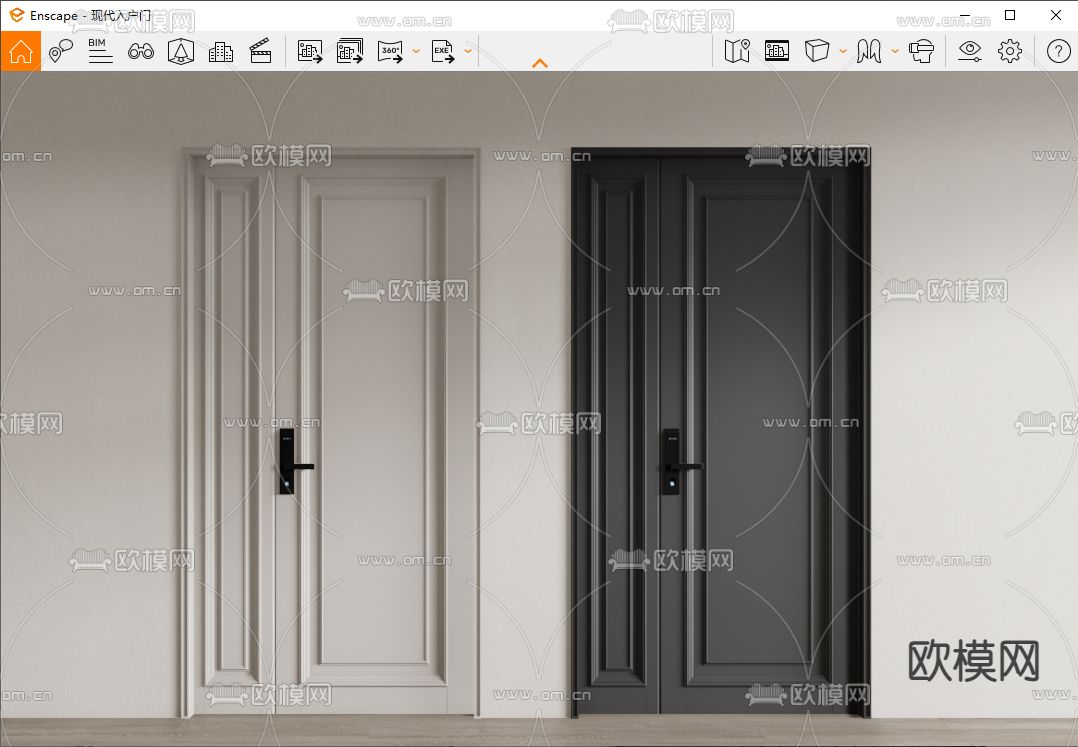The height and width of the screenshot is (747, 1078).
Task: Open the help question mark
Action: pyautogui.click(x=1058, y=51)
